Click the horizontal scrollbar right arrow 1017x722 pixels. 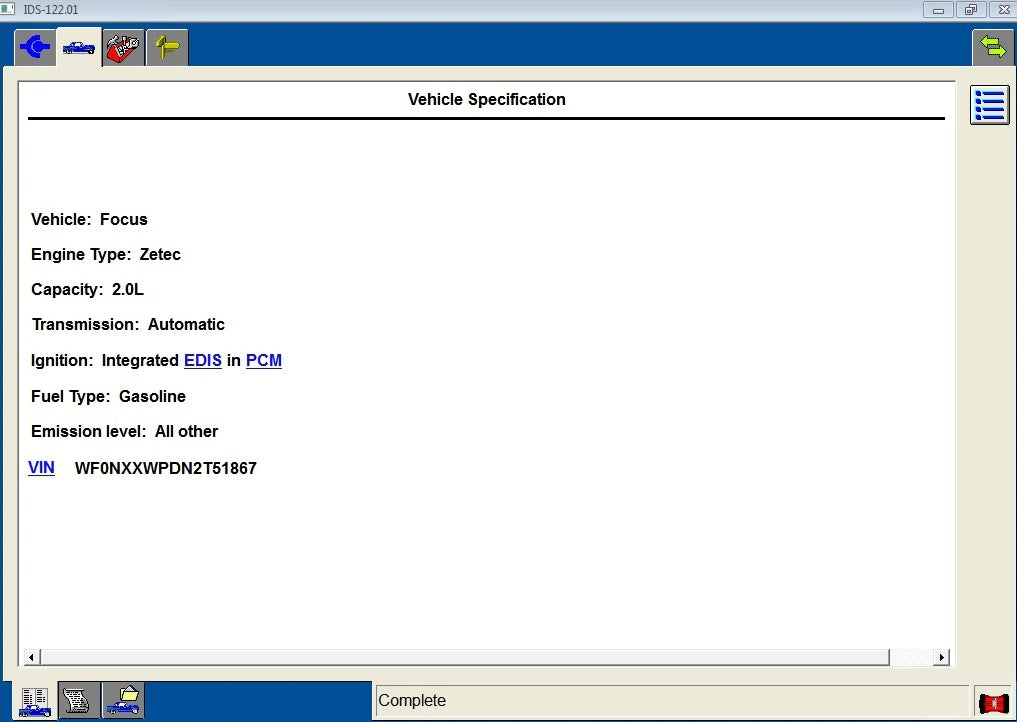(x=941, y=657)
